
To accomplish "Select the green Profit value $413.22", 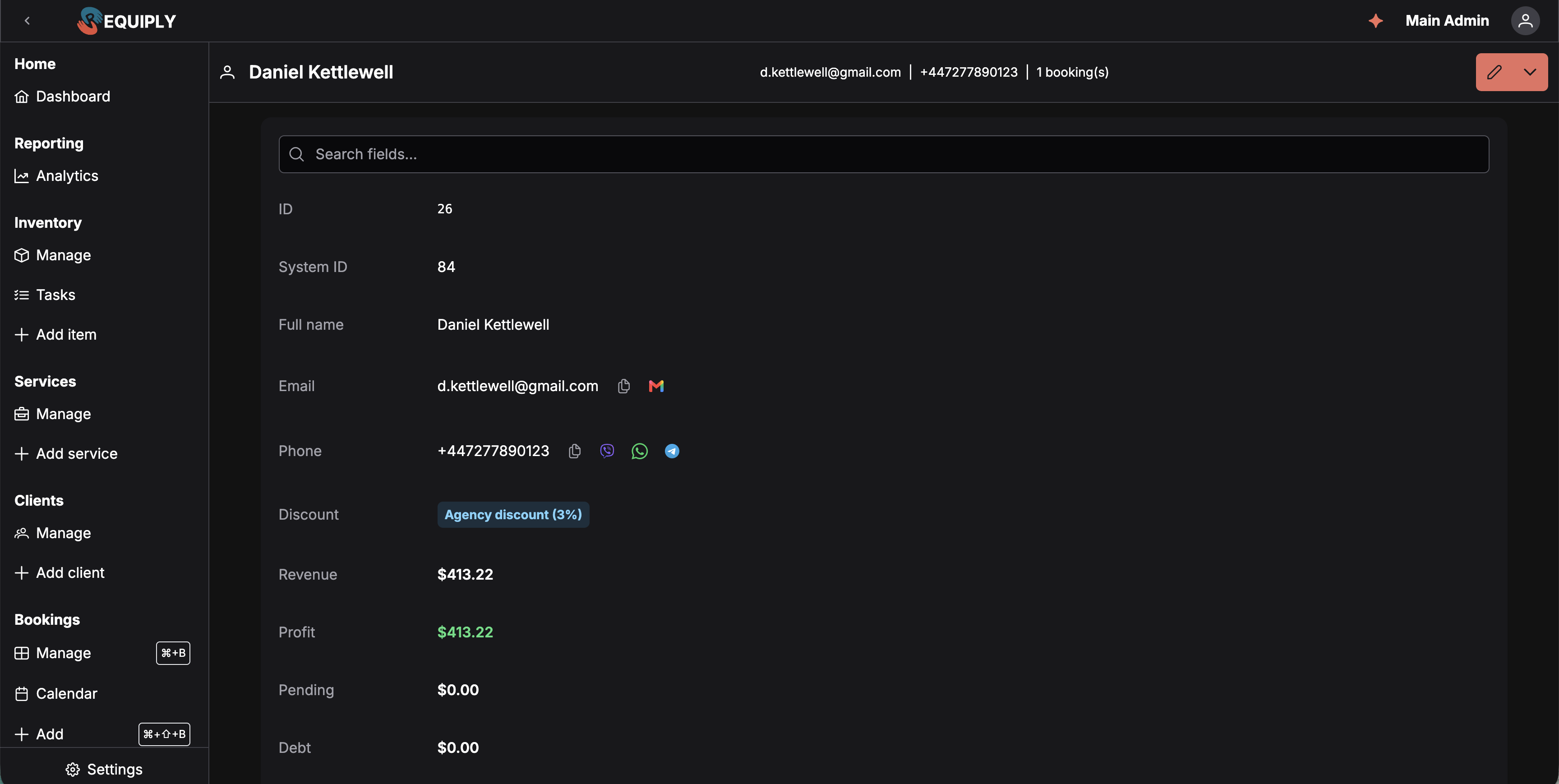I will point(466,632).
